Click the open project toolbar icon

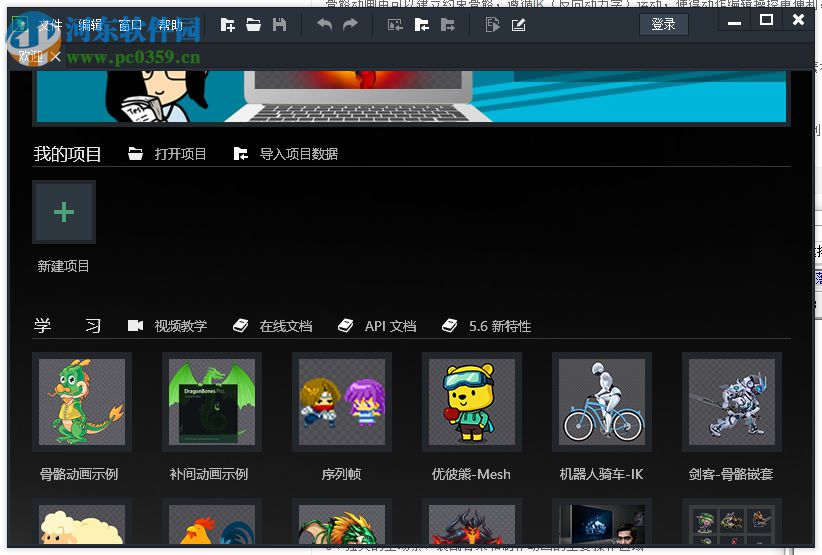[x=253, y=25]
